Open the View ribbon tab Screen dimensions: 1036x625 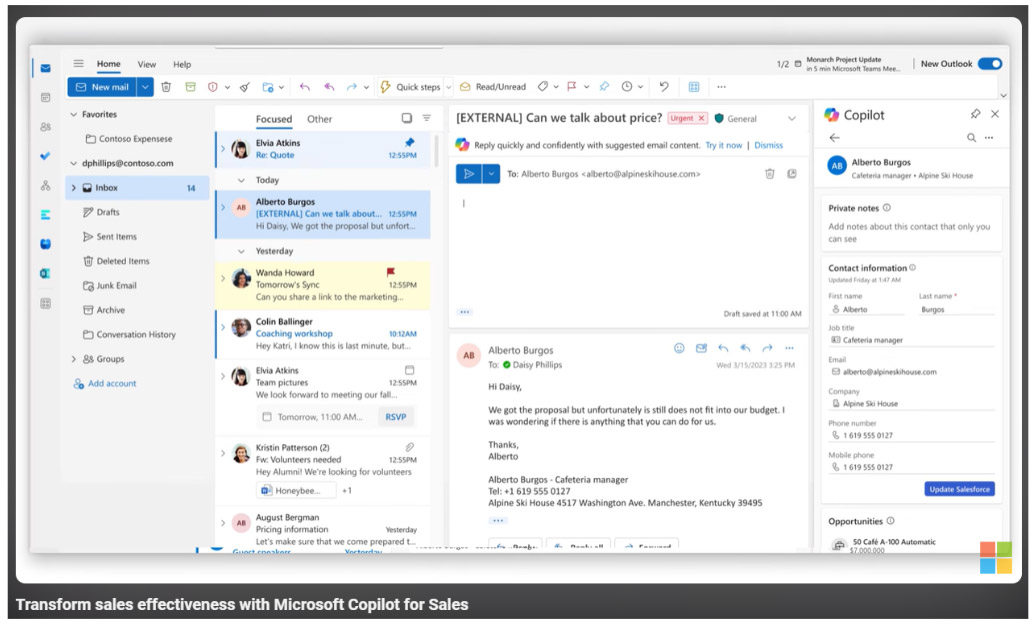tap(147, 64)
